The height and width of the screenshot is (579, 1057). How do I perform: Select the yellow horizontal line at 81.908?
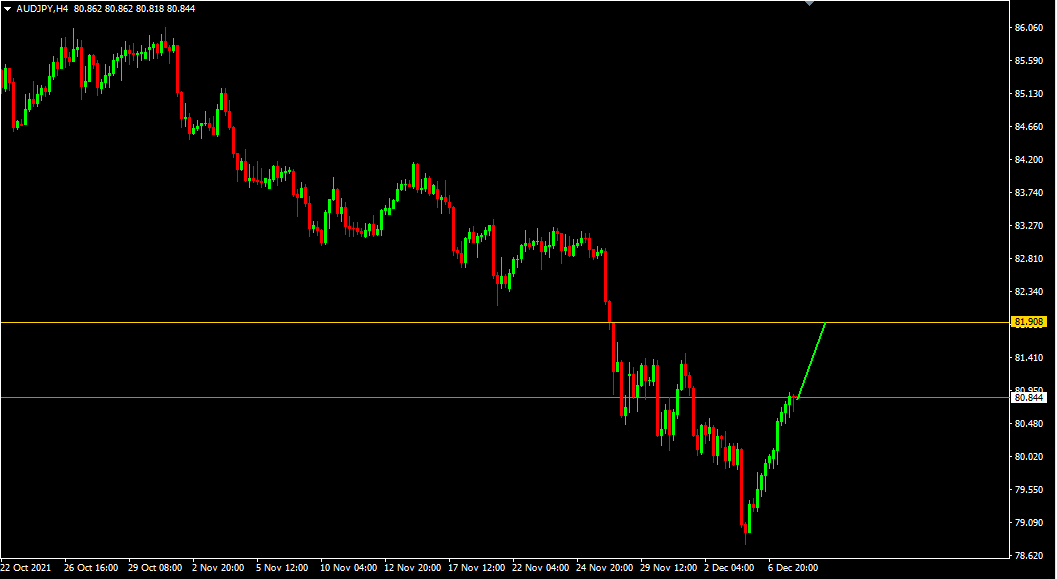pyautogui.click(x=506, y=323)
